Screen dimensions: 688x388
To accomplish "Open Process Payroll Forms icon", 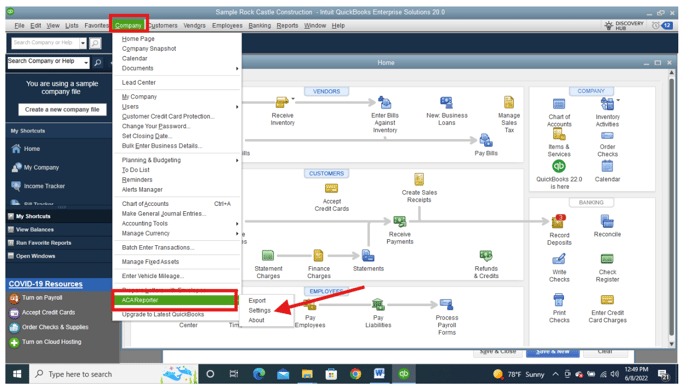I will click(446, 304).
